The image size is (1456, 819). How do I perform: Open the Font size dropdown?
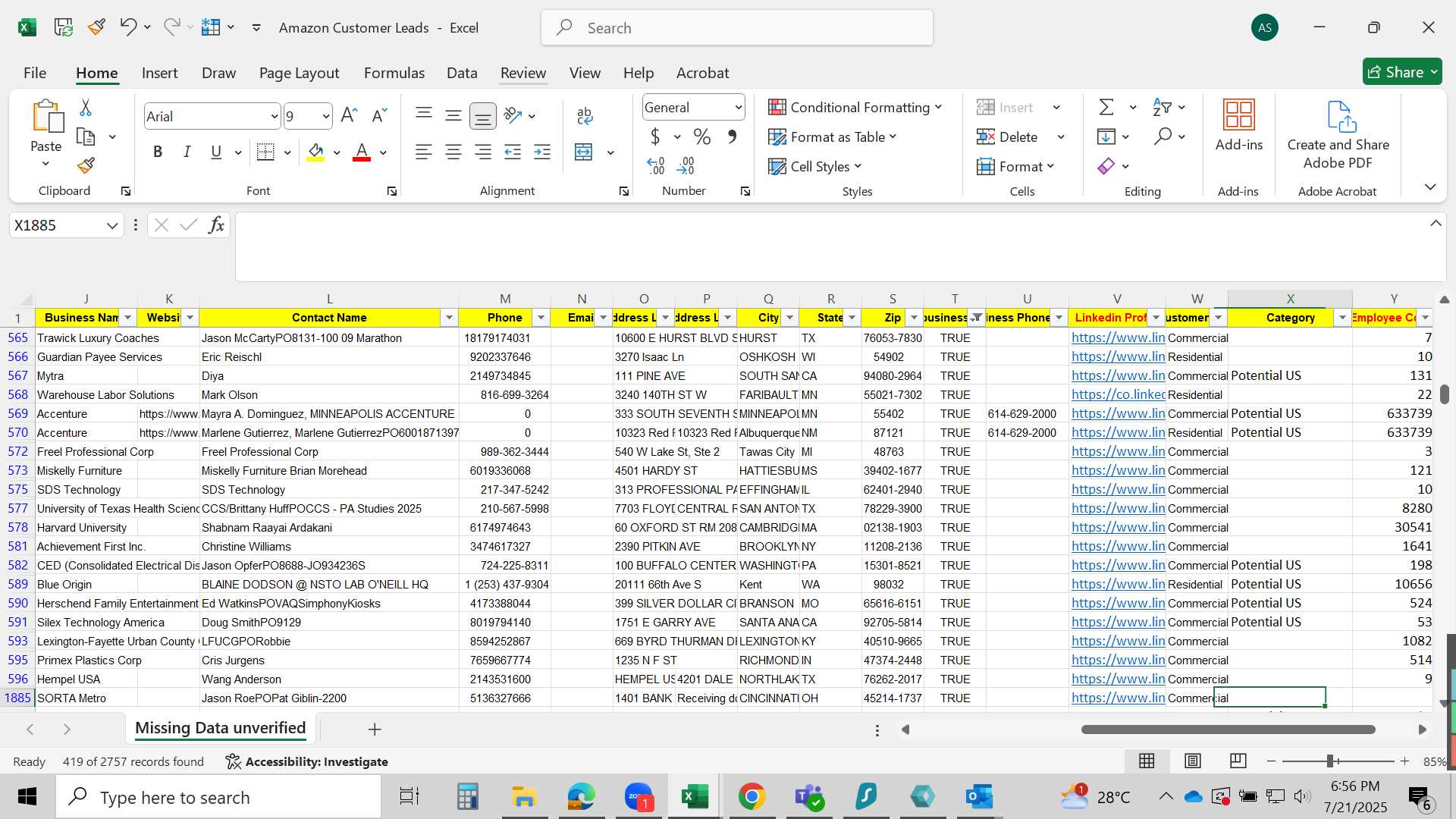(326, 116)
